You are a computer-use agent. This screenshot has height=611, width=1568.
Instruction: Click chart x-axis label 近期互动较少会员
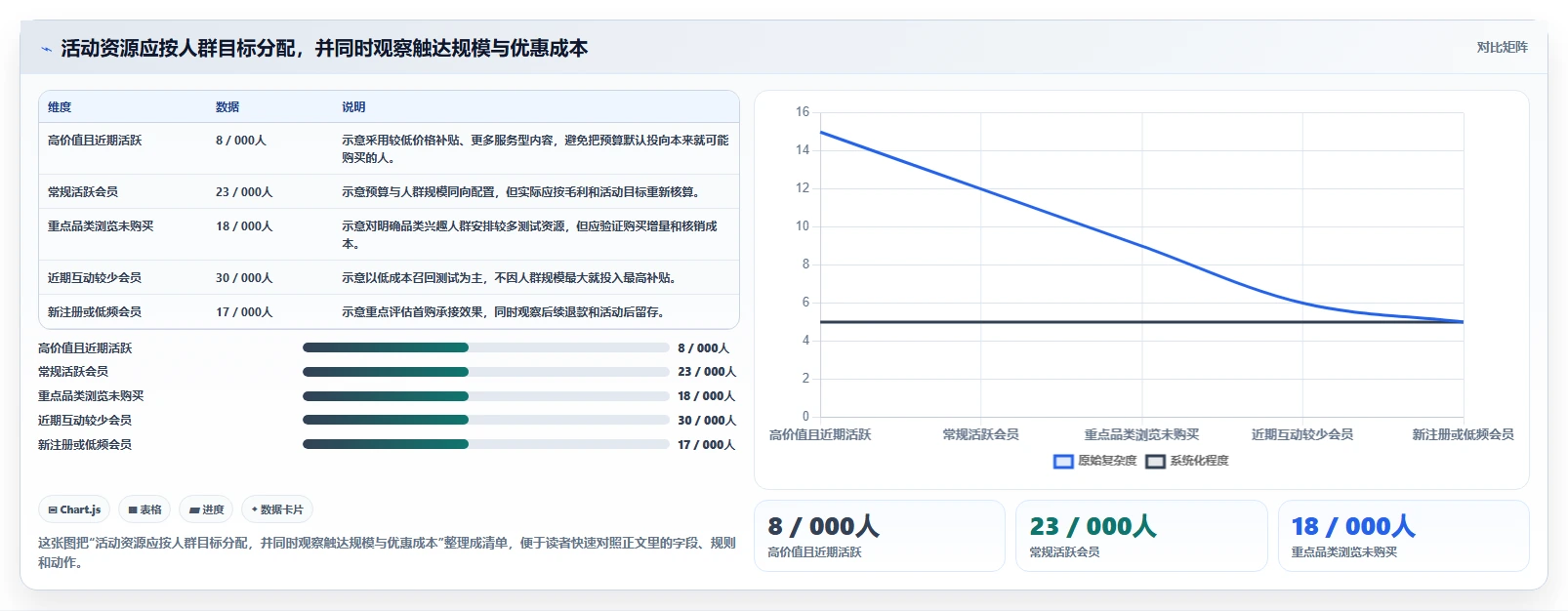coord(1302,435)
